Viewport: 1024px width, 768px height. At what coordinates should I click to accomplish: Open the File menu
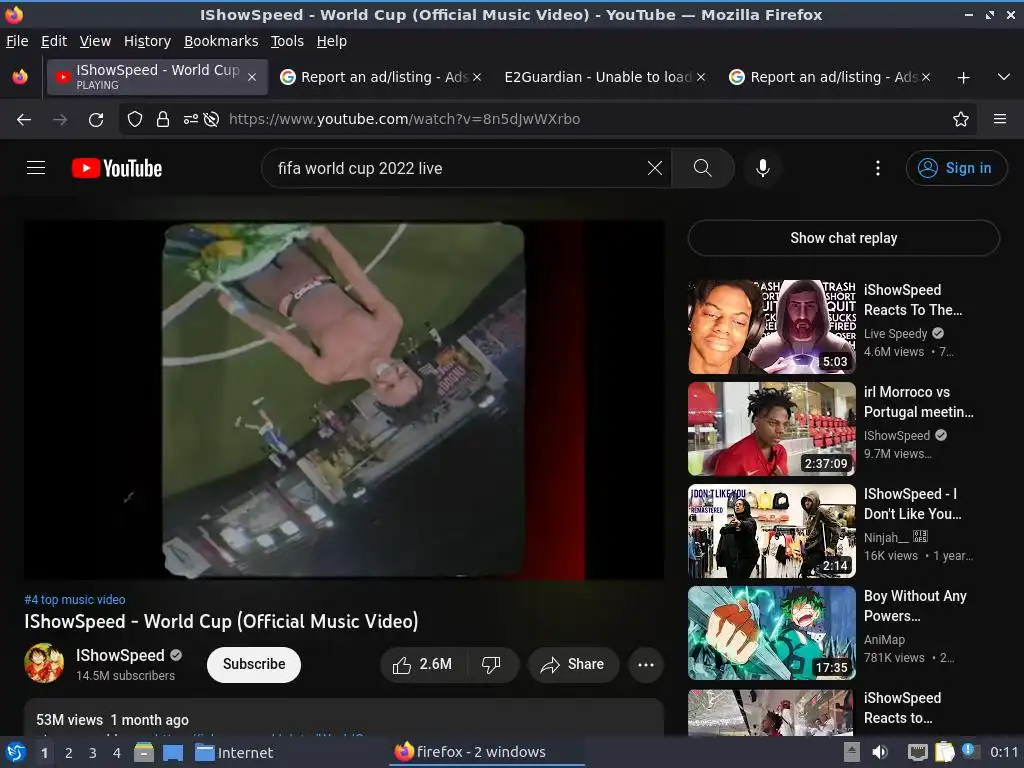click(17, 41)
